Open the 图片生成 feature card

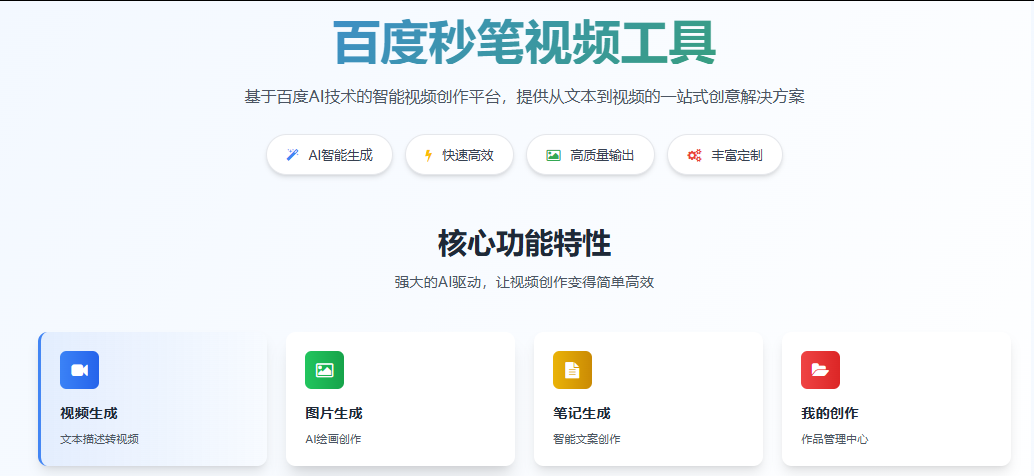coord(400,399)
